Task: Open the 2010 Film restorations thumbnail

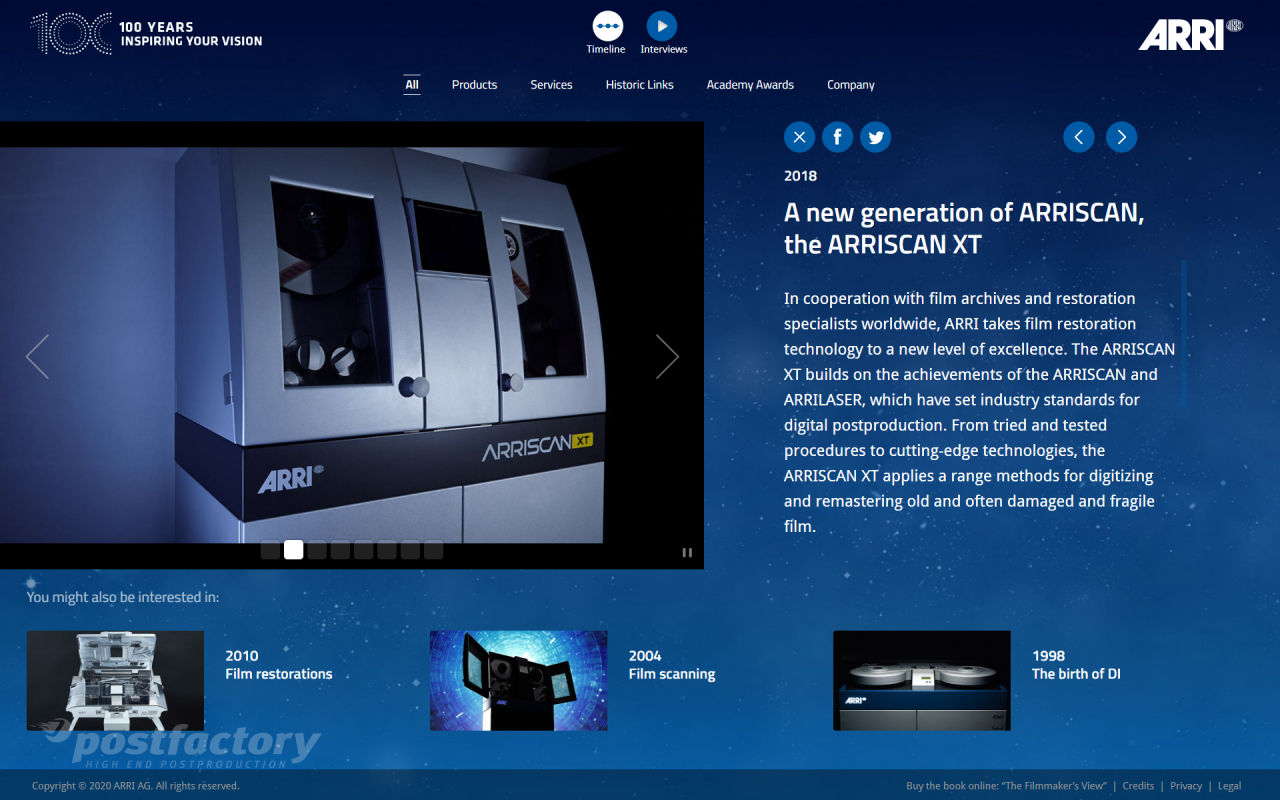Action: tap(115, 680)
